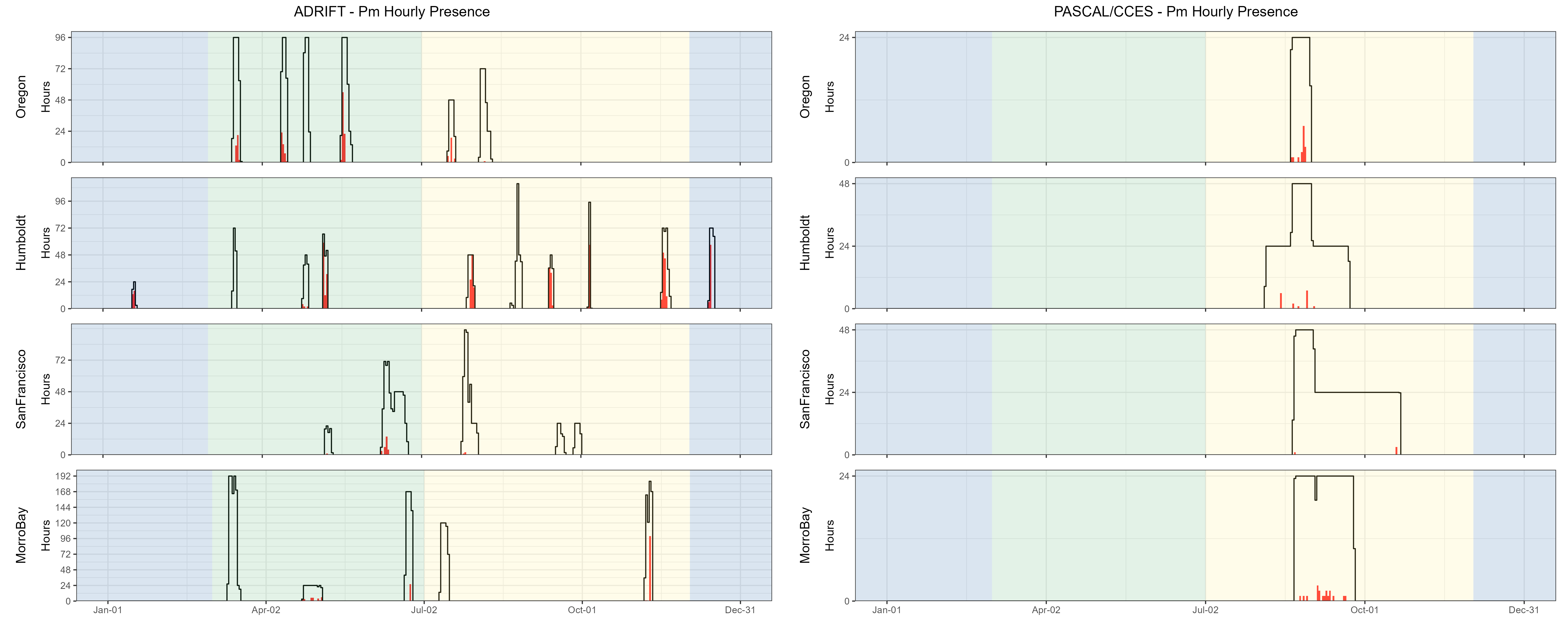
Task: Click the Jul-02 tick label under PASCAL/CCES charts
Action: [1206, 610]
